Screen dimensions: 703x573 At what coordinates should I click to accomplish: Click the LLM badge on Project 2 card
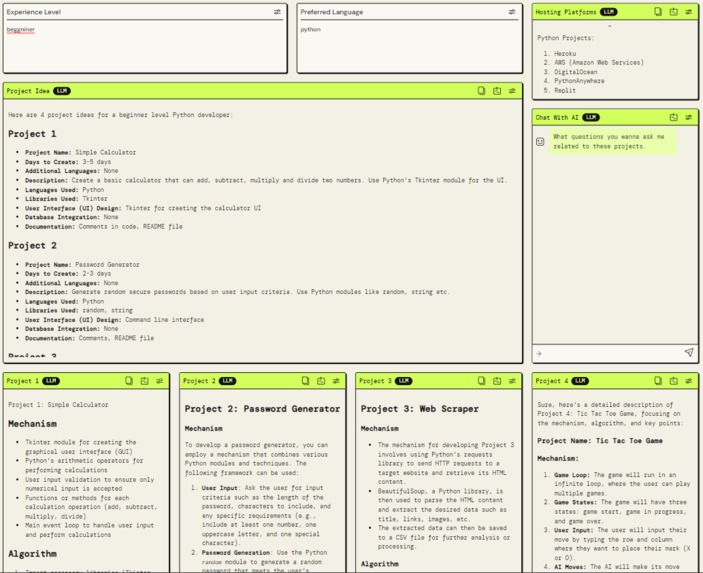click(x=227, y=381)
